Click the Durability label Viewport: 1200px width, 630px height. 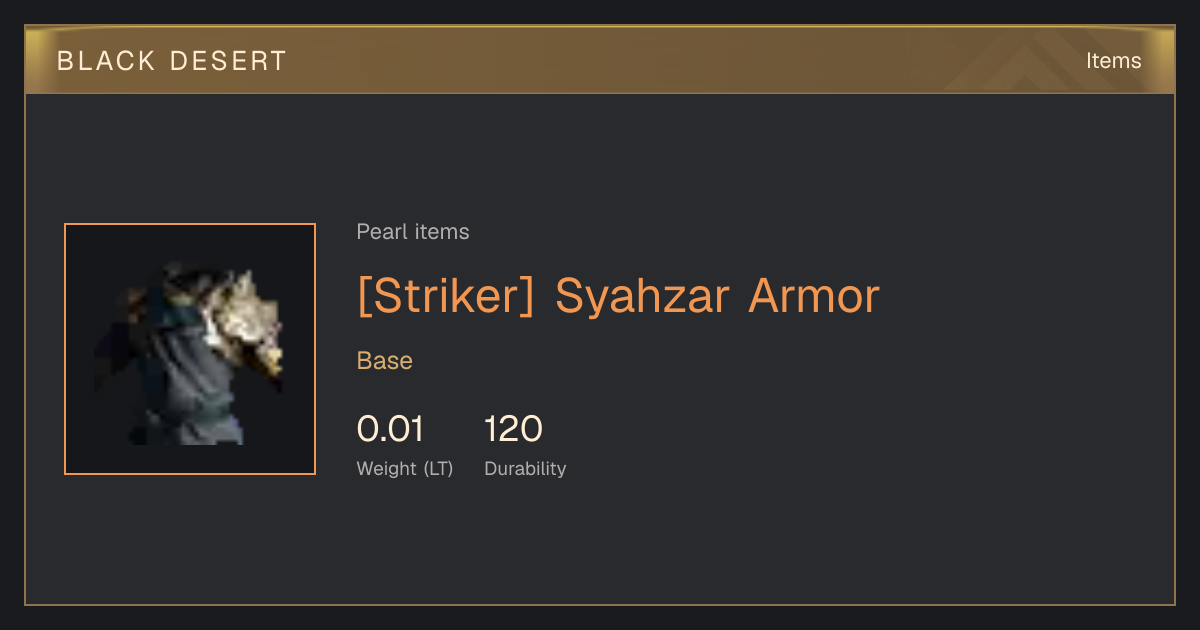(525, 468)
